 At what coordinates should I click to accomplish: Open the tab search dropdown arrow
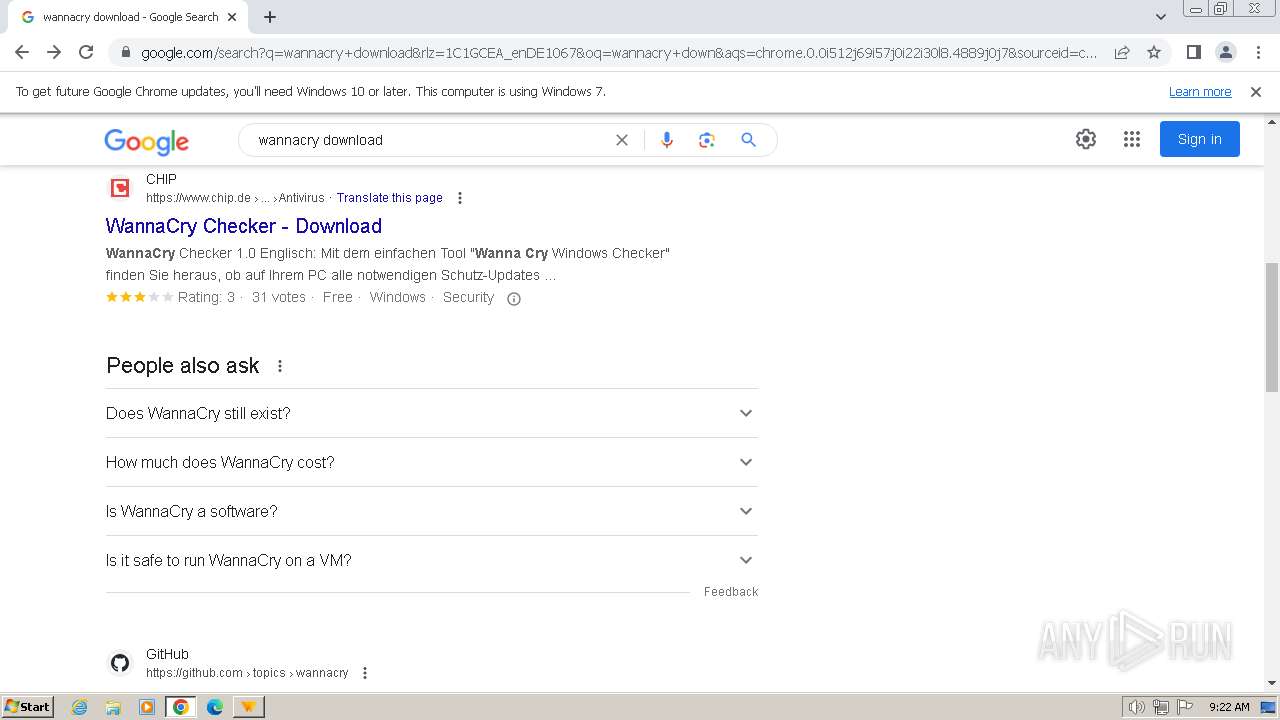(1161, 17)
